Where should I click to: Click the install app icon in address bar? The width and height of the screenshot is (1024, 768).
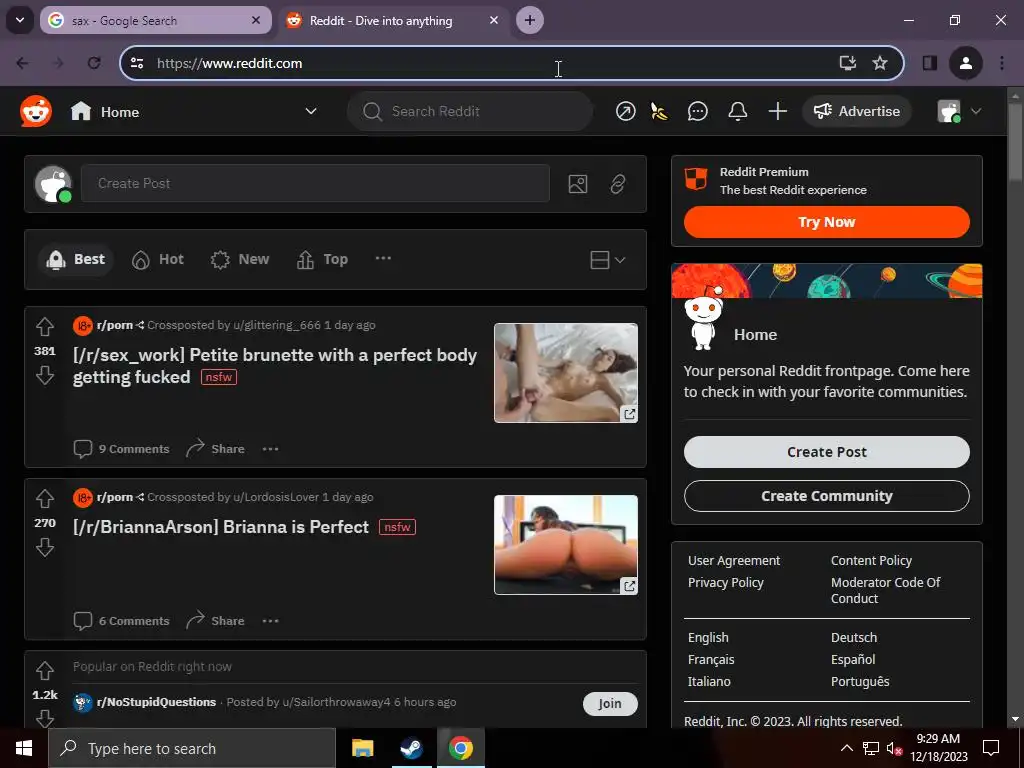pos(847,63)
